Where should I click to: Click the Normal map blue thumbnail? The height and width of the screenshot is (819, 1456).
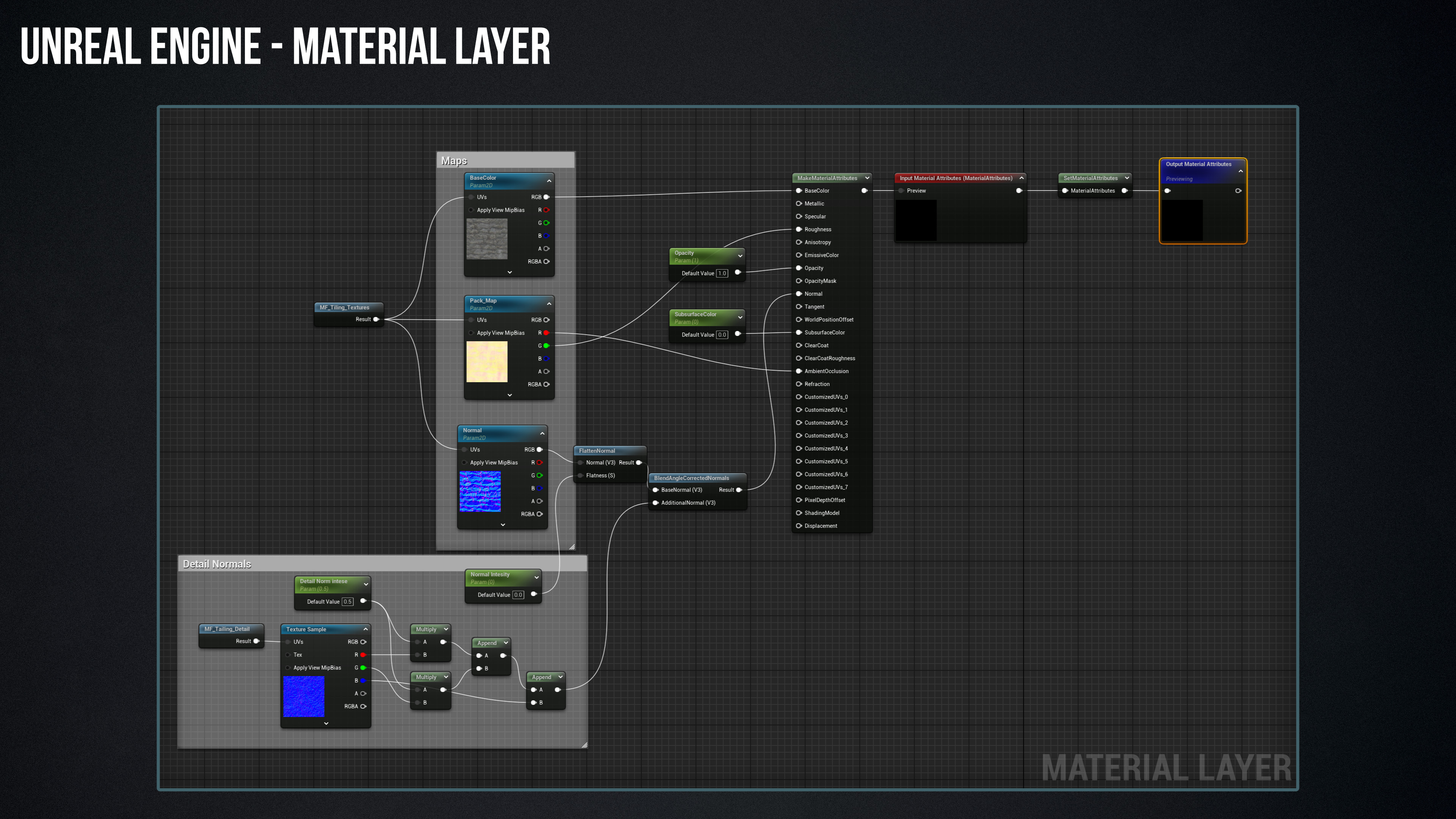click(480, 492)
